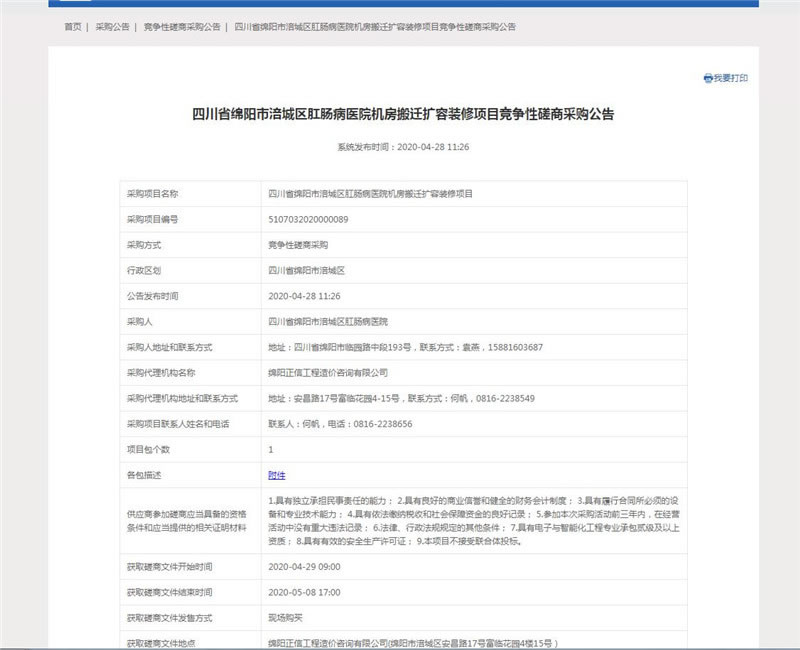Click the 竞争性磋商采购 procurement method value
Image resolution: width=800 pixels, height=650 pixels.
coord(297,244)
